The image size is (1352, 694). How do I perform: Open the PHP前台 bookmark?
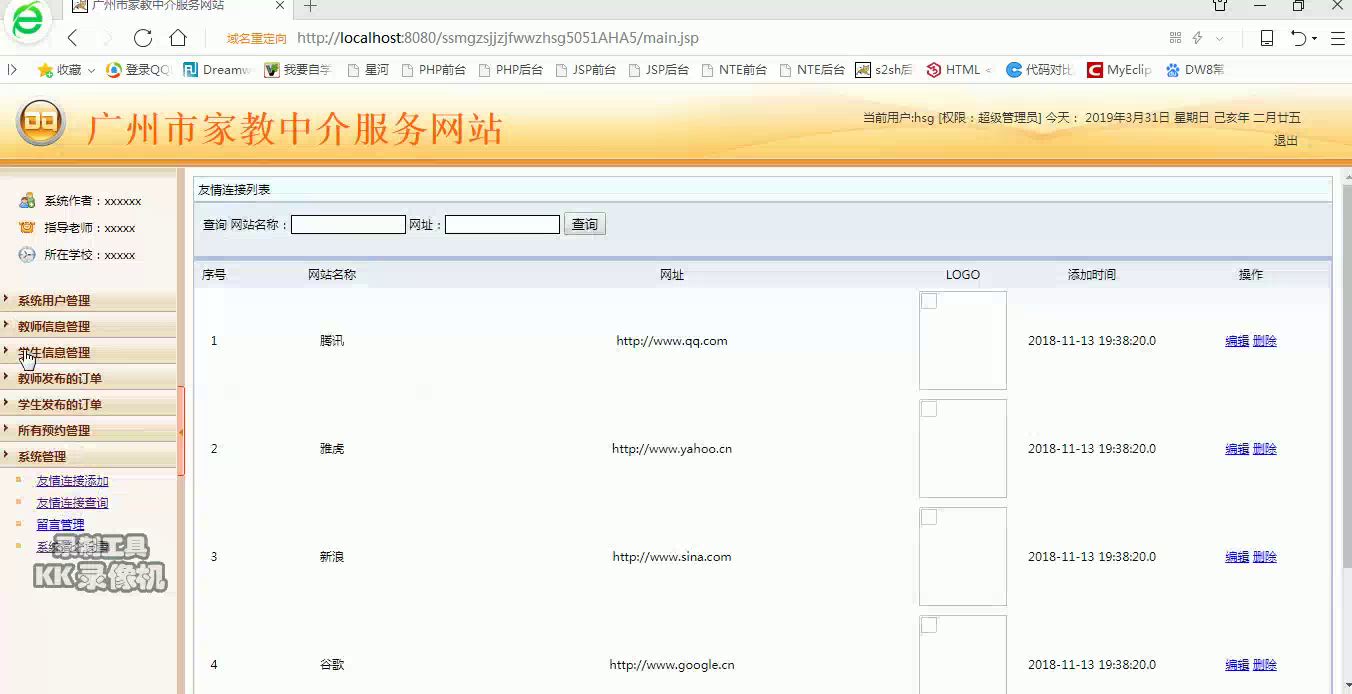coord(433,70)
